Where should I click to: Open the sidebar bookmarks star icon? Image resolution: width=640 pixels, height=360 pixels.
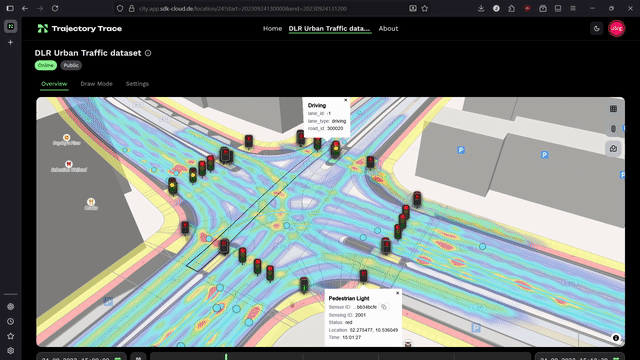[11, 336]
